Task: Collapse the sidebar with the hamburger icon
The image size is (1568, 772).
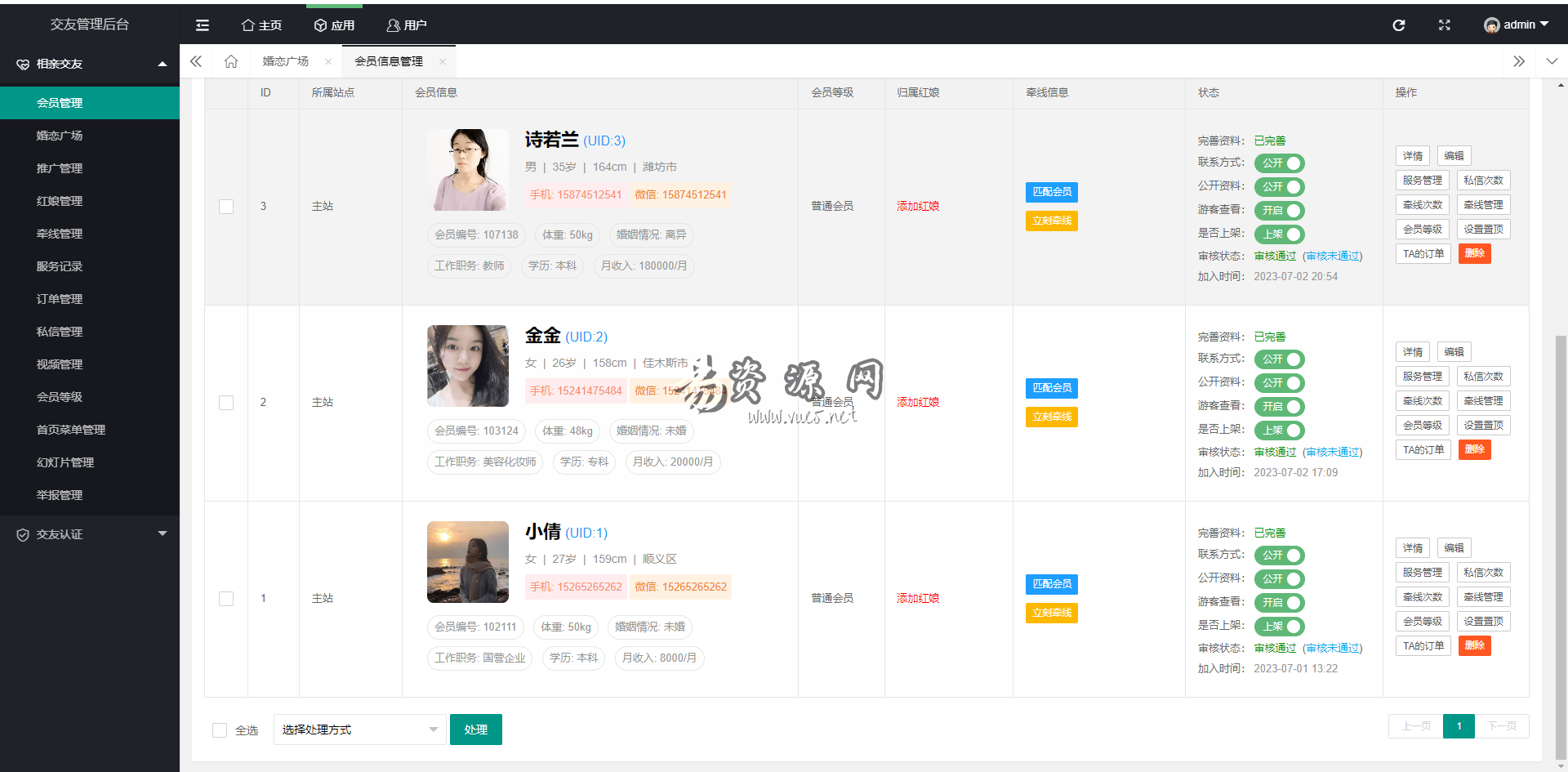Action: 203,25
